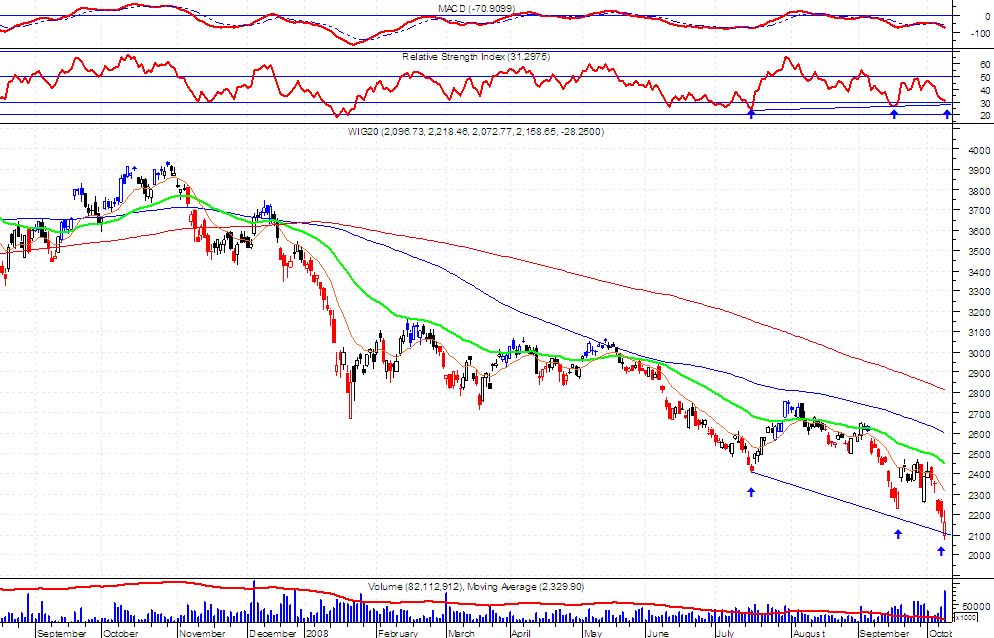Click the 3200 price axis label
This screenshot has width=994, height=638.
[979, 313]
